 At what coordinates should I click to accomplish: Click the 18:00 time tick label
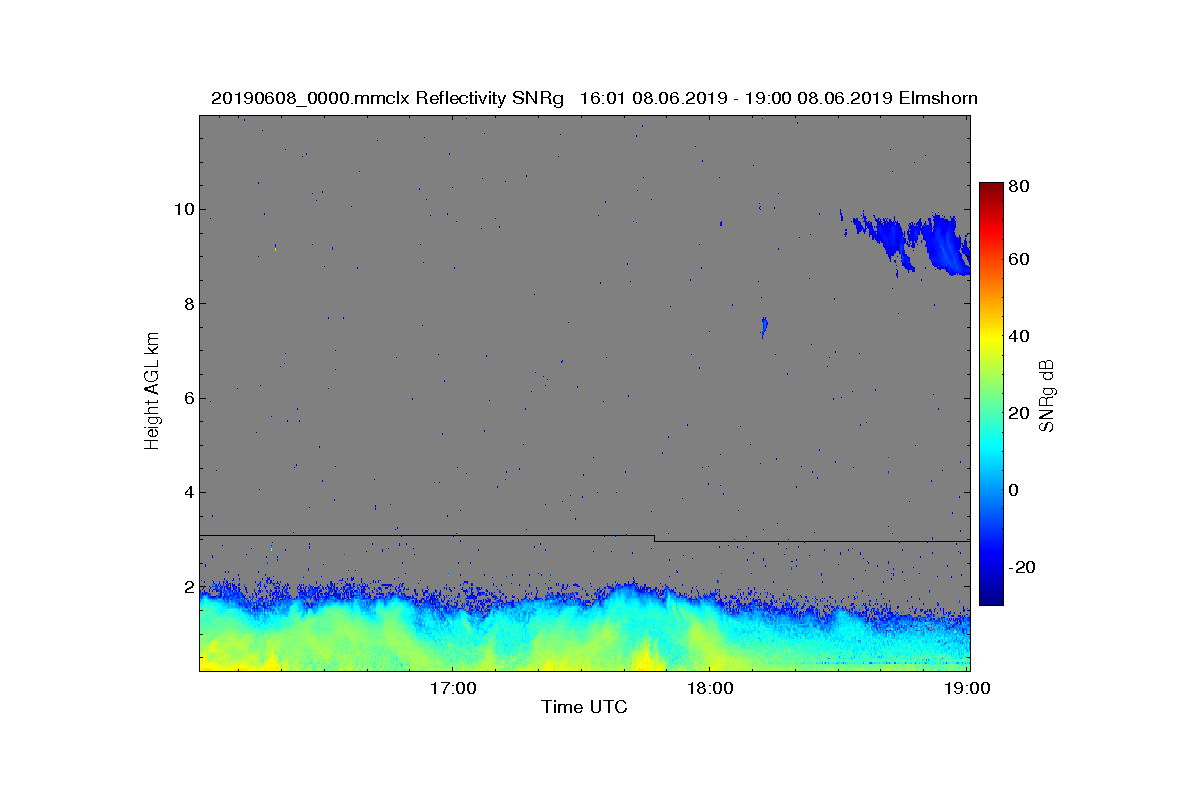[710, 688]
